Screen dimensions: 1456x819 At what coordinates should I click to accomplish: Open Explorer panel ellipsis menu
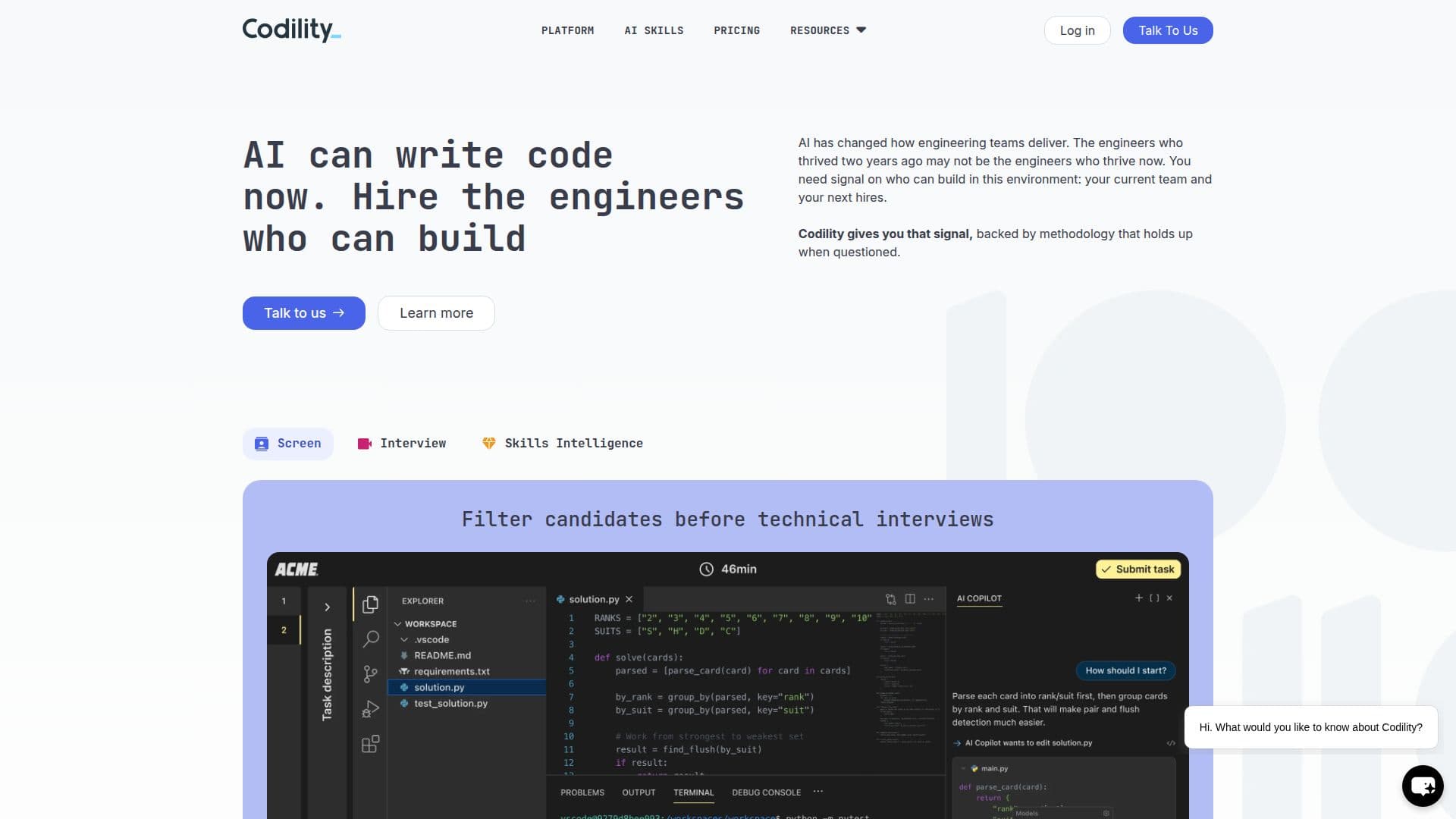pos(530,601)
